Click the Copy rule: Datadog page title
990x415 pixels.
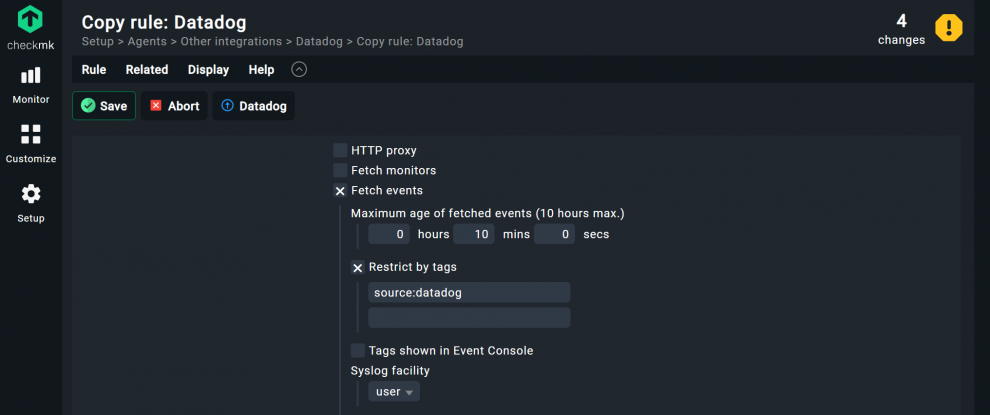tap(164, 22)
